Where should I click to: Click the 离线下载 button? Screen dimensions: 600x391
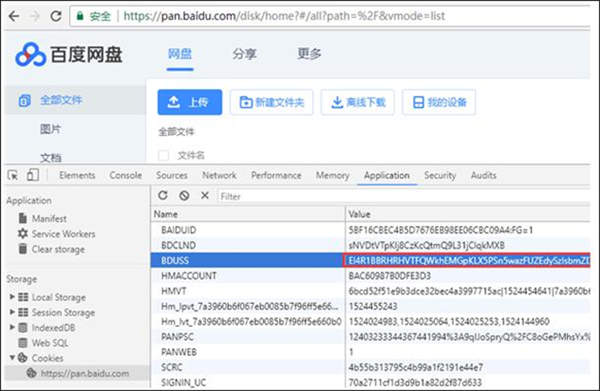tap(357, 102)
